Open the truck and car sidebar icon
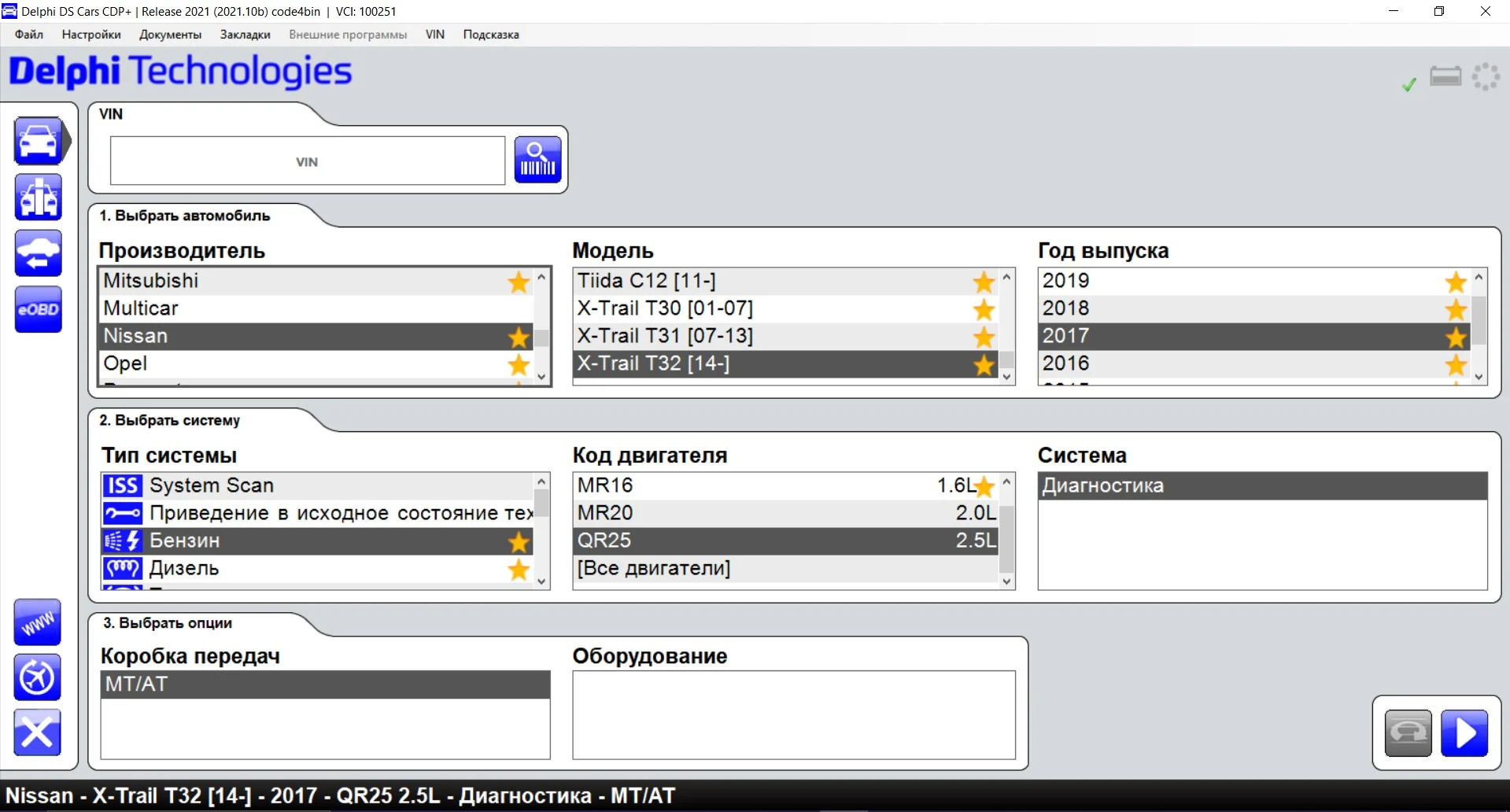The width and height of the screenshot is (1510, 812). [38, 197]
